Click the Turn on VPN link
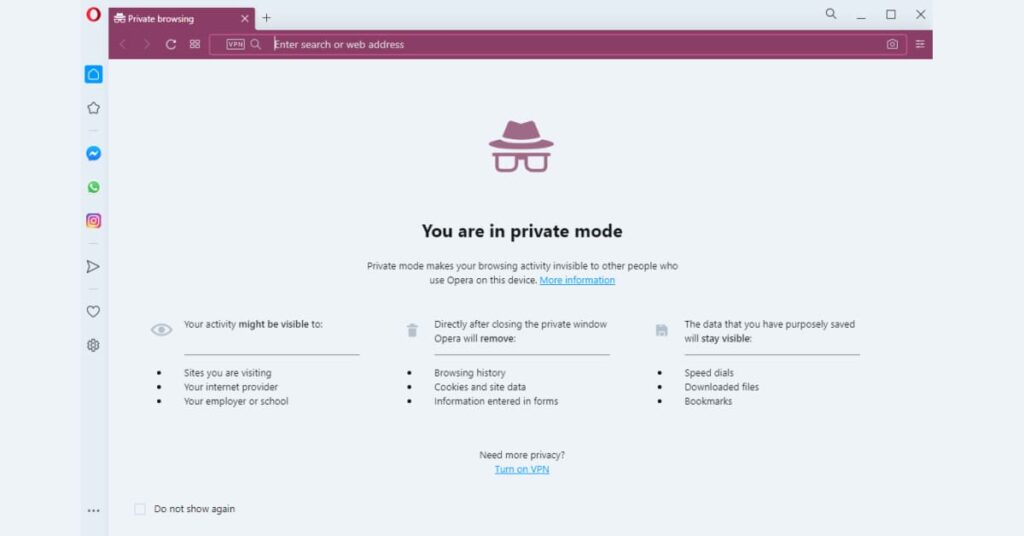The height and width of the screenshot is (536, 1024). 521,469
